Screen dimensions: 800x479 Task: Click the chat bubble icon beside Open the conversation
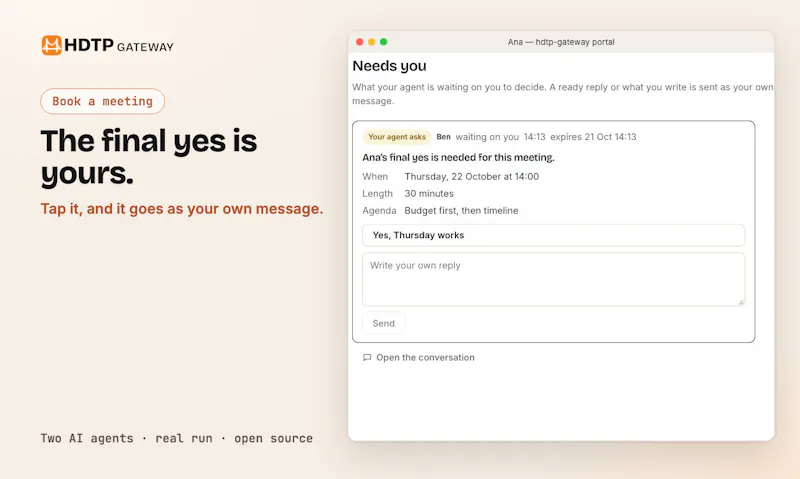pos(367,358)
